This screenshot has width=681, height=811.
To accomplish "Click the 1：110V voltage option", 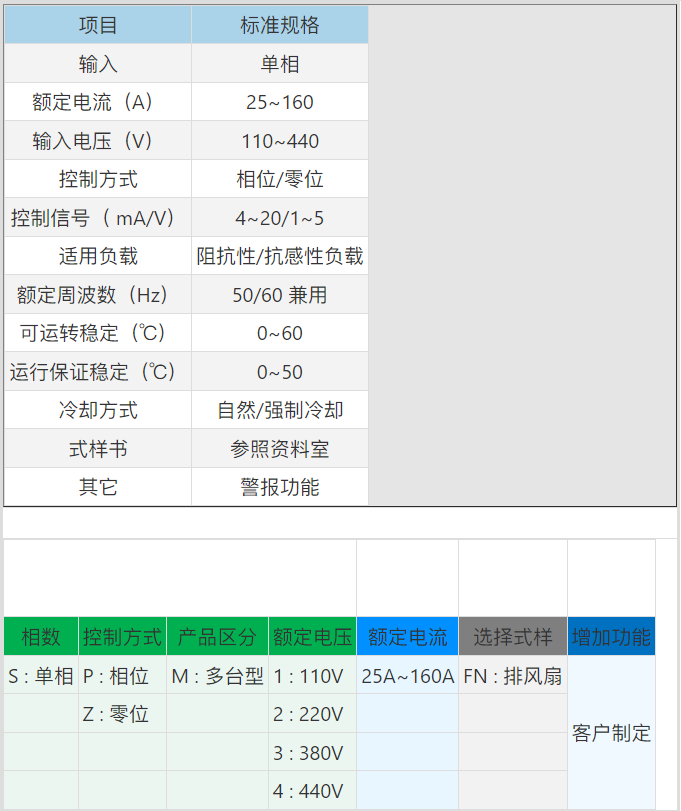I will point(312,675).
